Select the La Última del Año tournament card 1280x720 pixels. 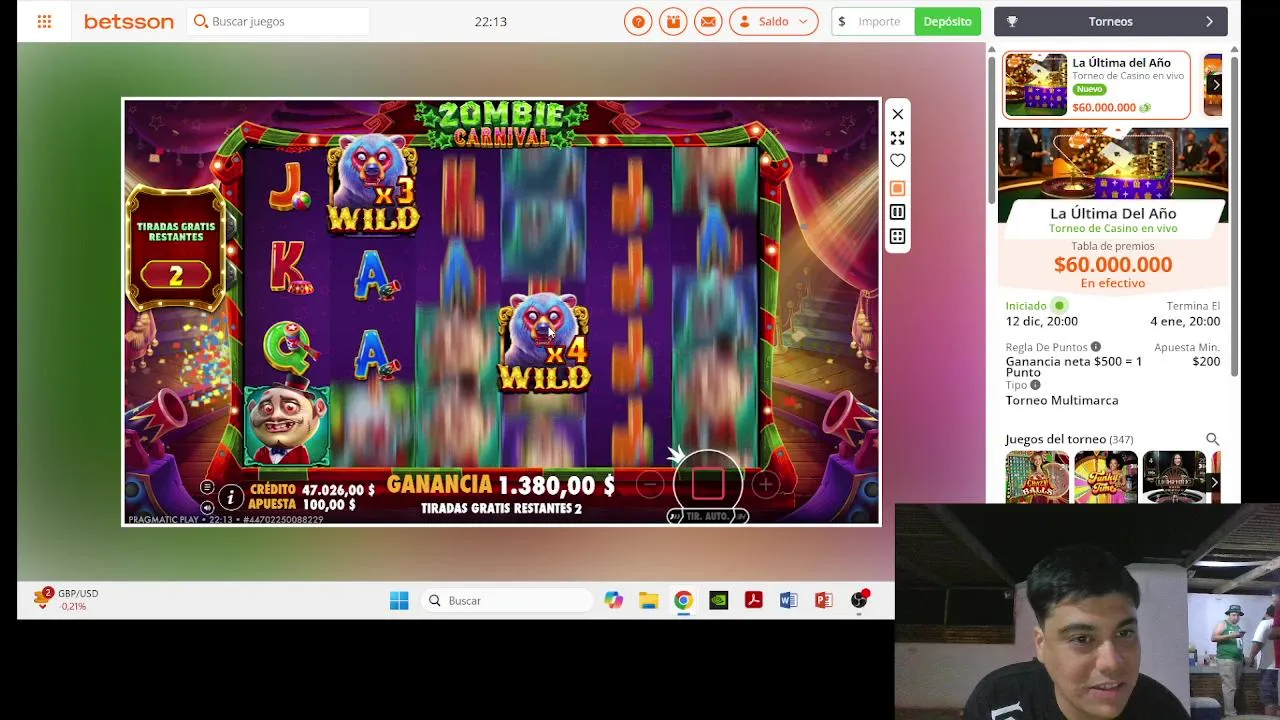click(x=1096, y=85)
